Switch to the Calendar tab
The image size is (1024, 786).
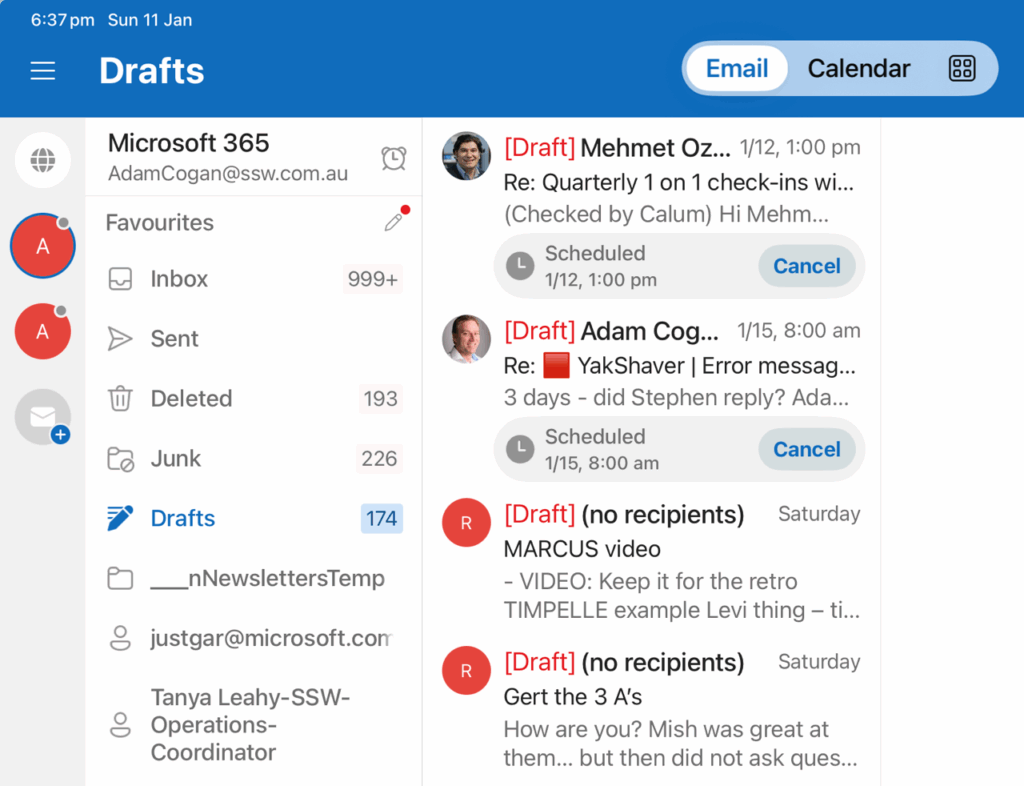click(x=858, y=68)
